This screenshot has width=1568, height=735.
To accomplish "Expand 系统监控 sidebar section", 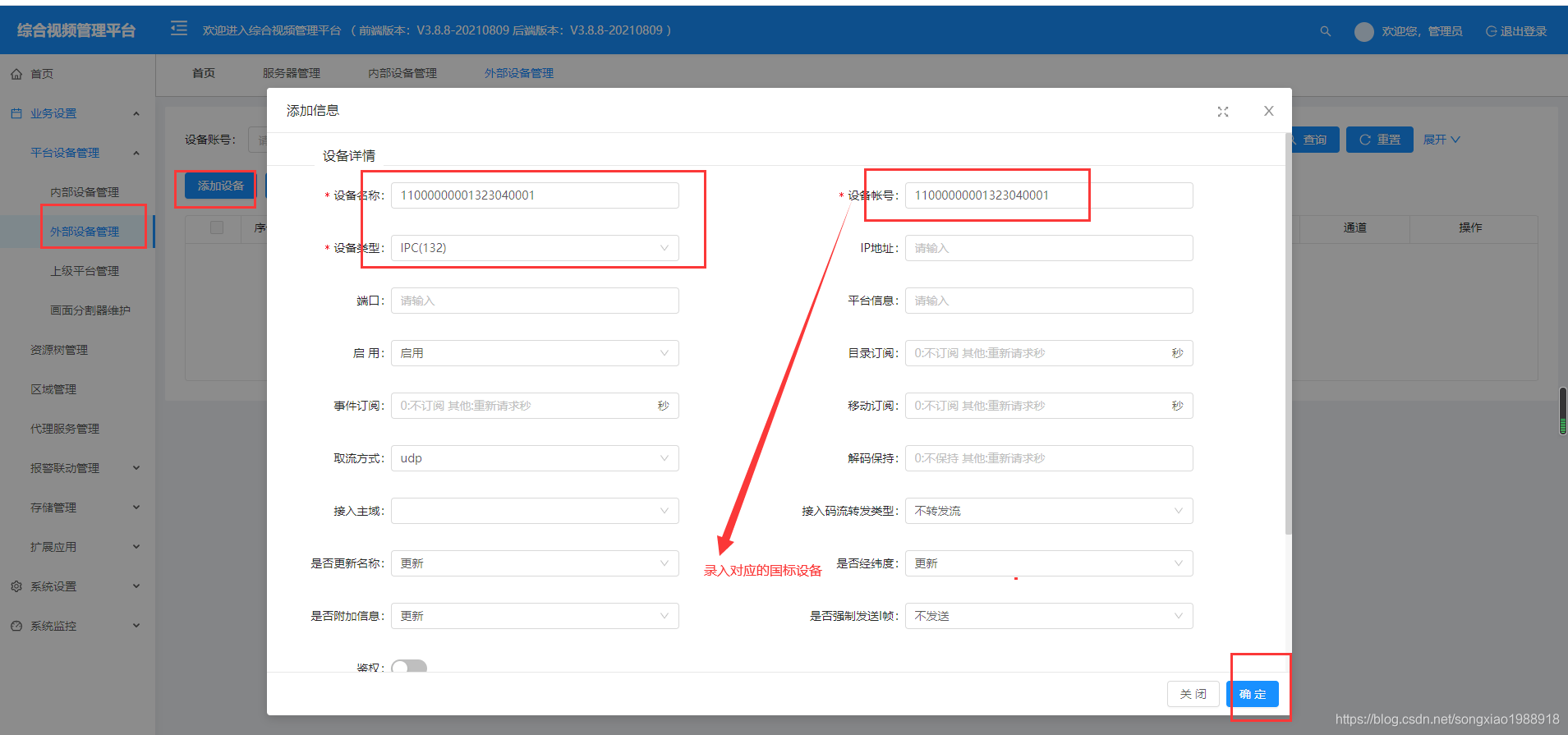I will [x=77, y=626].
